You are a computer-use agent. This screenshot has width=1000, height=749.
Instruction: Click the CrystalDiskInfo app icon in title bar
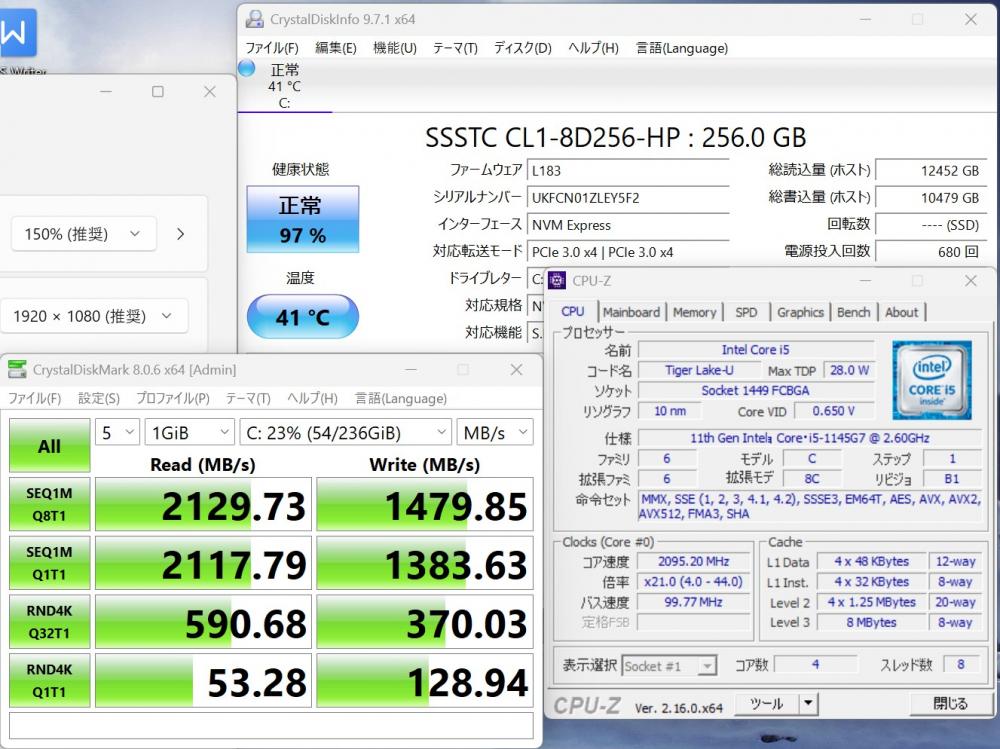click(x=255, y=19)
